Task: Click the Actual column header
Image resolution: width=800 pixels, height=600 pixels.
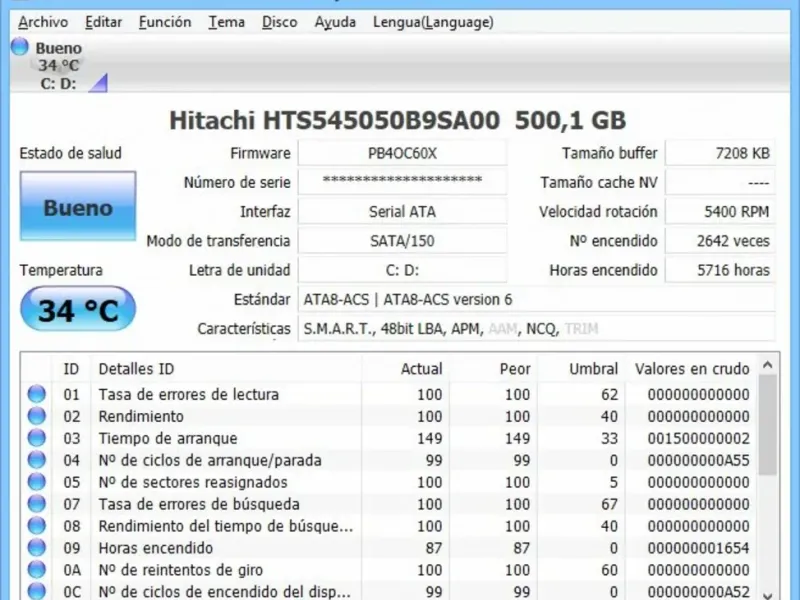Action: (406, 368)
